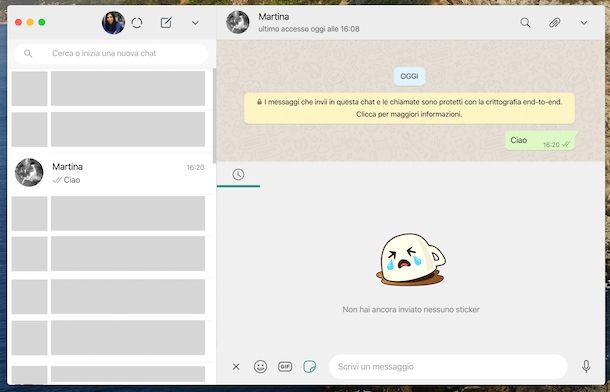610x392 pixels.
Task: Open the sidebar menu chevron
Action: click(x=195, y=23)
